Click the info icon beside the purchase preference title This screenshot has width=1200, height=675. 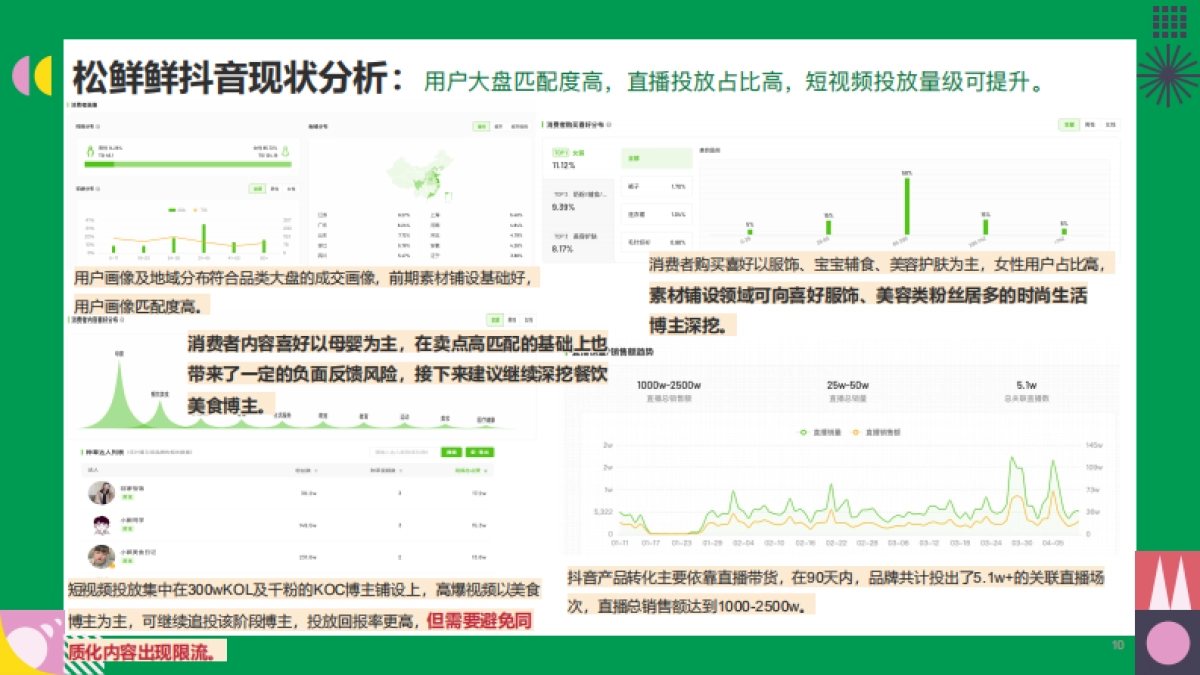point(609,125)
